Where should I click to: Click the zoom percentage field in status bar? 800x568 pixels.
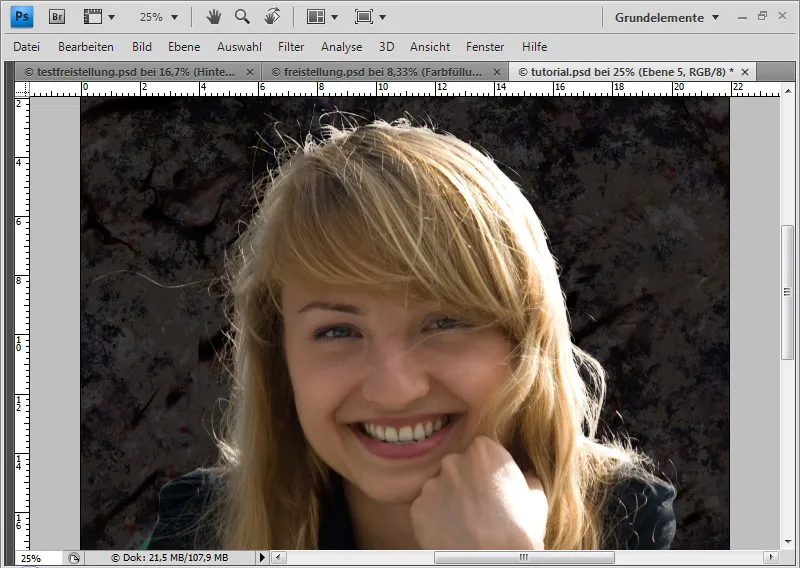[x=32, y=558]
